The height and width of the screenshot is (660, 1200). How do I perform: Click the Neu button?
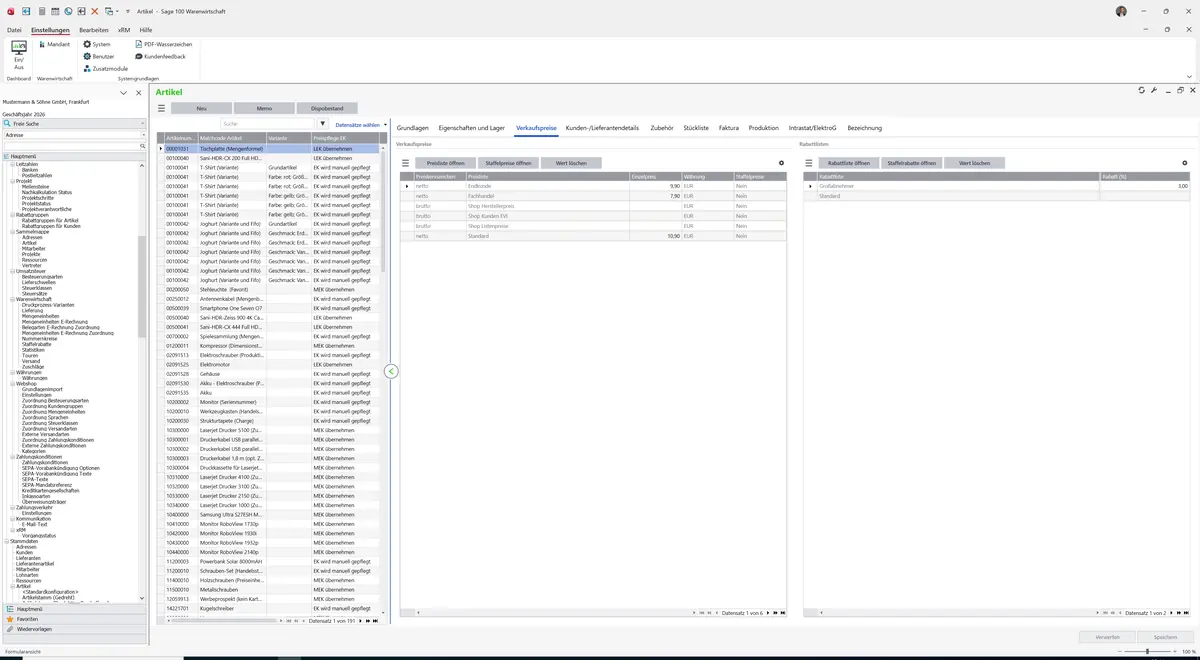201,108
